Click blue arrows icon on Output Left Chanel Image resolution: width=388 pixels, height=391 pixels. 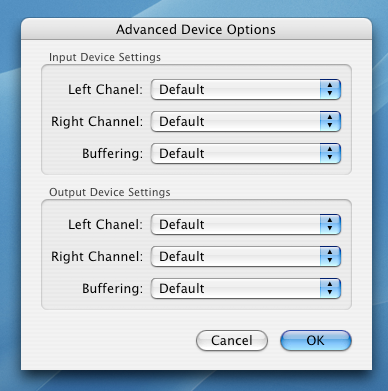pyautogui.click(x=330, y=224)
